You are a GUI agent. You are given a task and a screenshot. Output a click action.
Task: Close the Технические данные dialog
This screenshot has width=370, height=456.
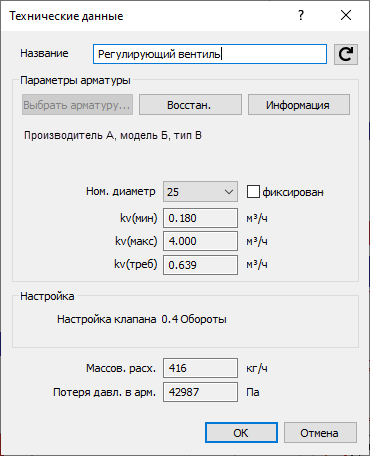[x=346, y=15]
